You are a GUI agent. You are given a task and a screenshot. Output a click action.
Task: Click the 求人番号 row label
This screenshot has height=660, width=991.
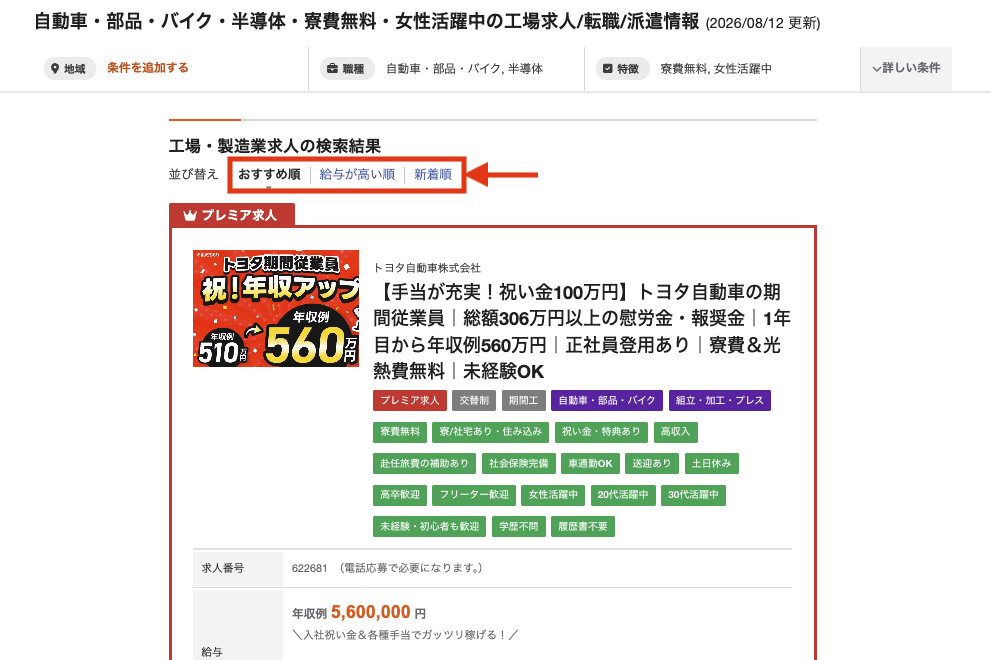222,568
